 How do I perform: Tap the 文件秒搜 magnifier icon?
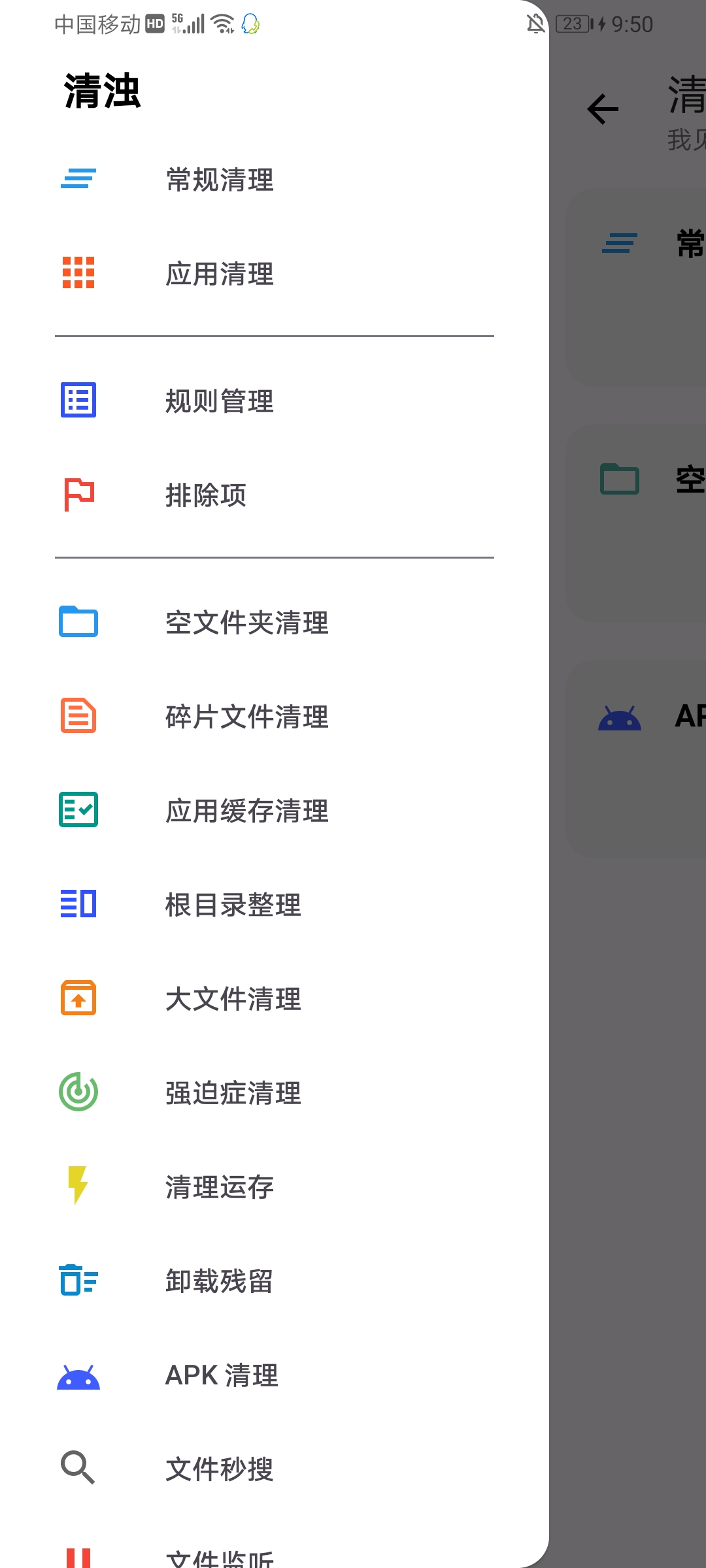coord(78,1468)
